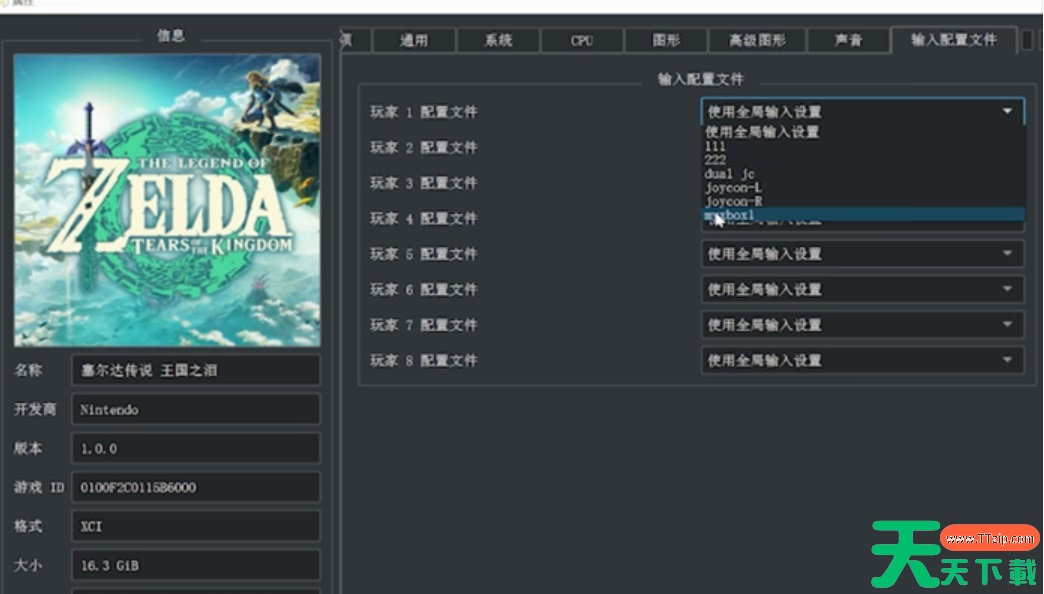Click the 玩家 3 配置文件 label
1044x594 pixels.
click(423, 182)
